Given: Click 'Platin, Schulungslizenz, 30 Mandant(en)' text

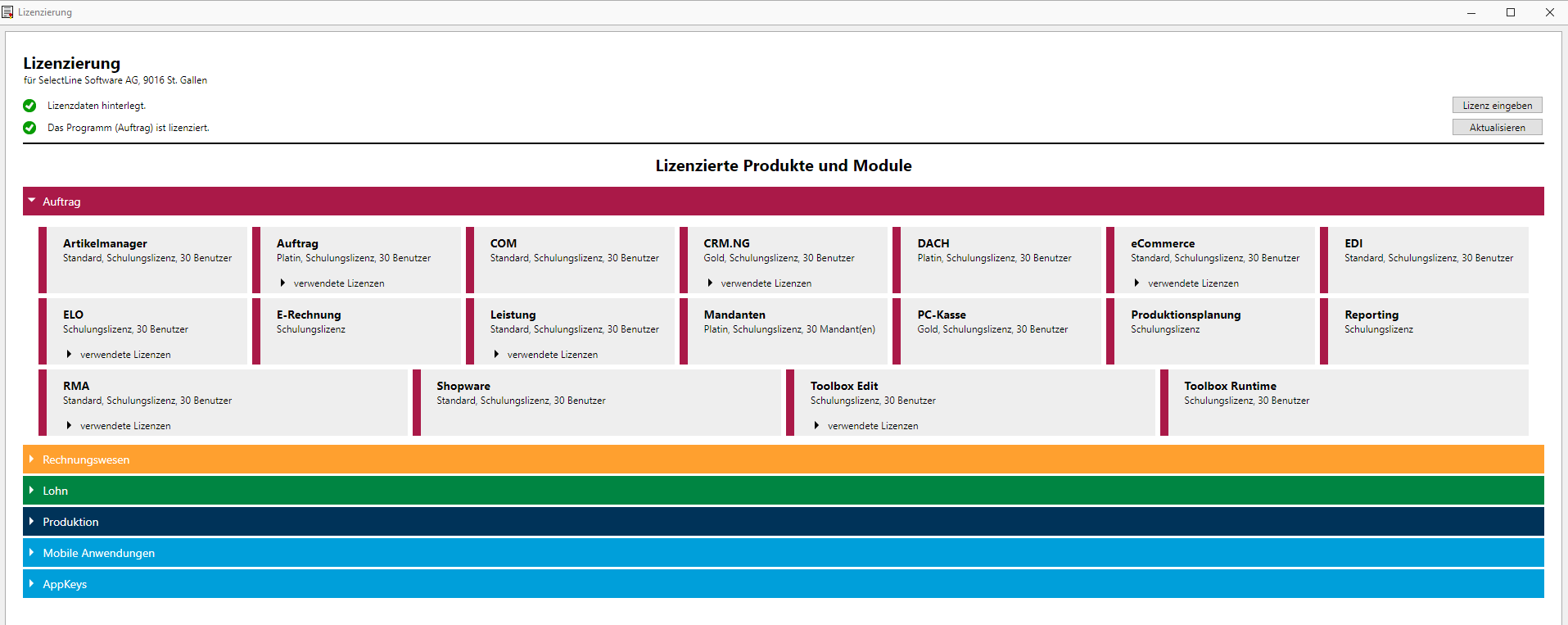Looking at the screenshot, I should [789, 329].
